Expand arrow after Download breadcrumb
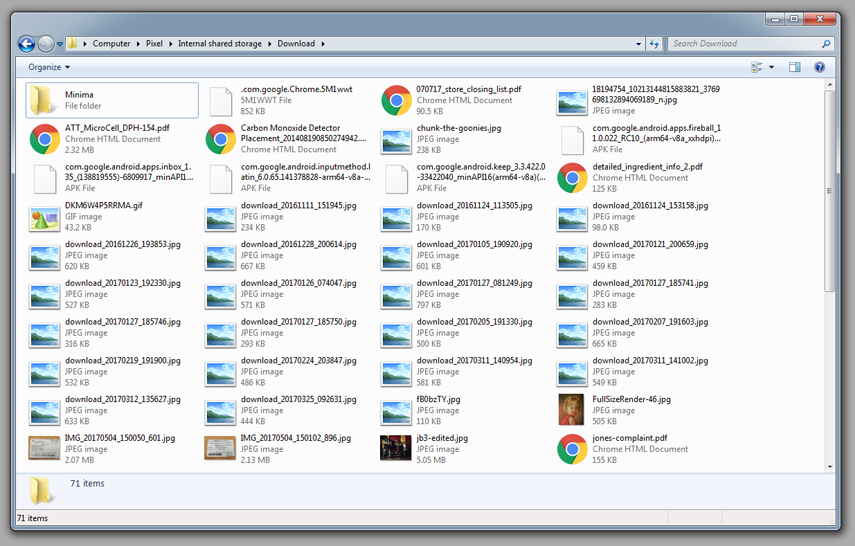 click(323, 44)
